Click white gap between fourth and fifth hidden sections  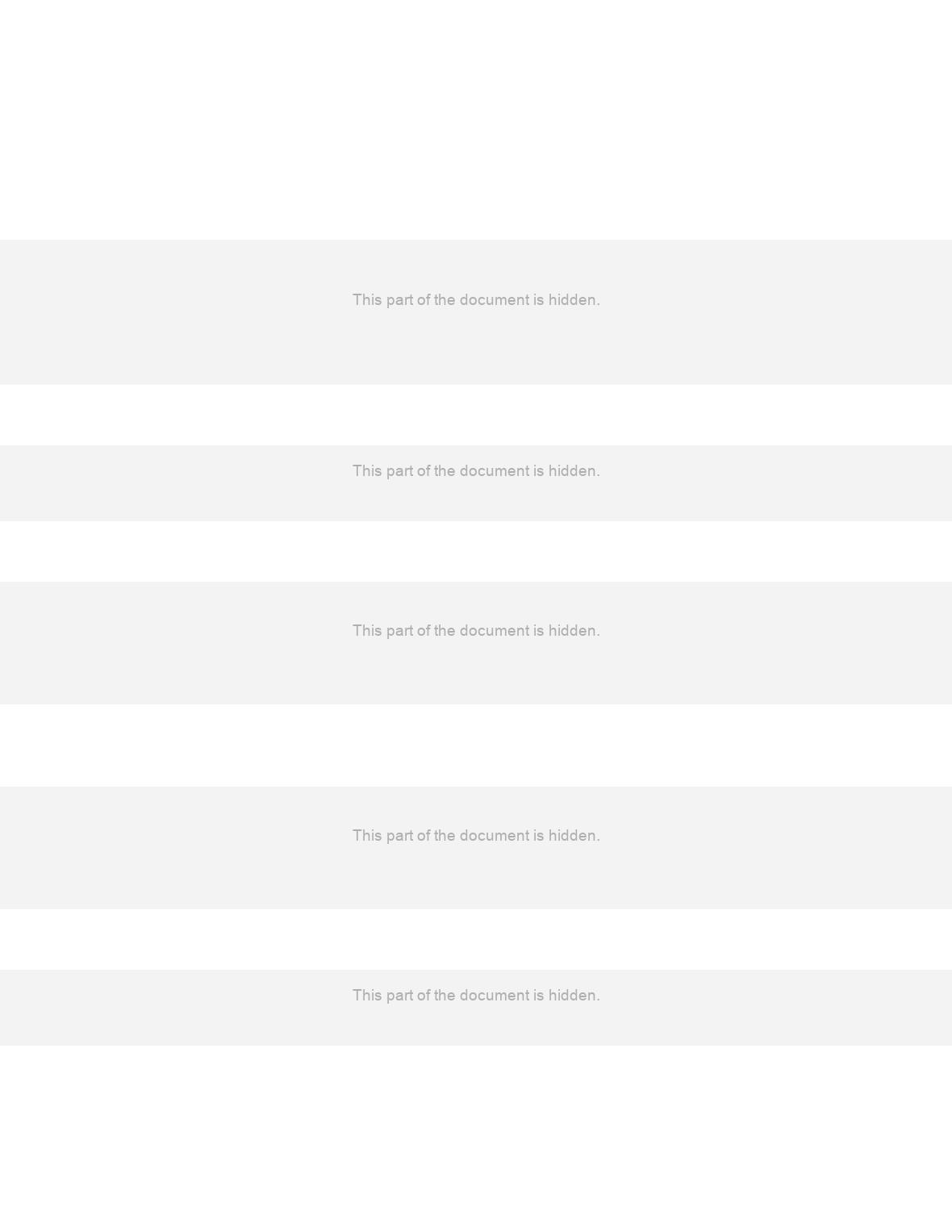coord(476,939)
